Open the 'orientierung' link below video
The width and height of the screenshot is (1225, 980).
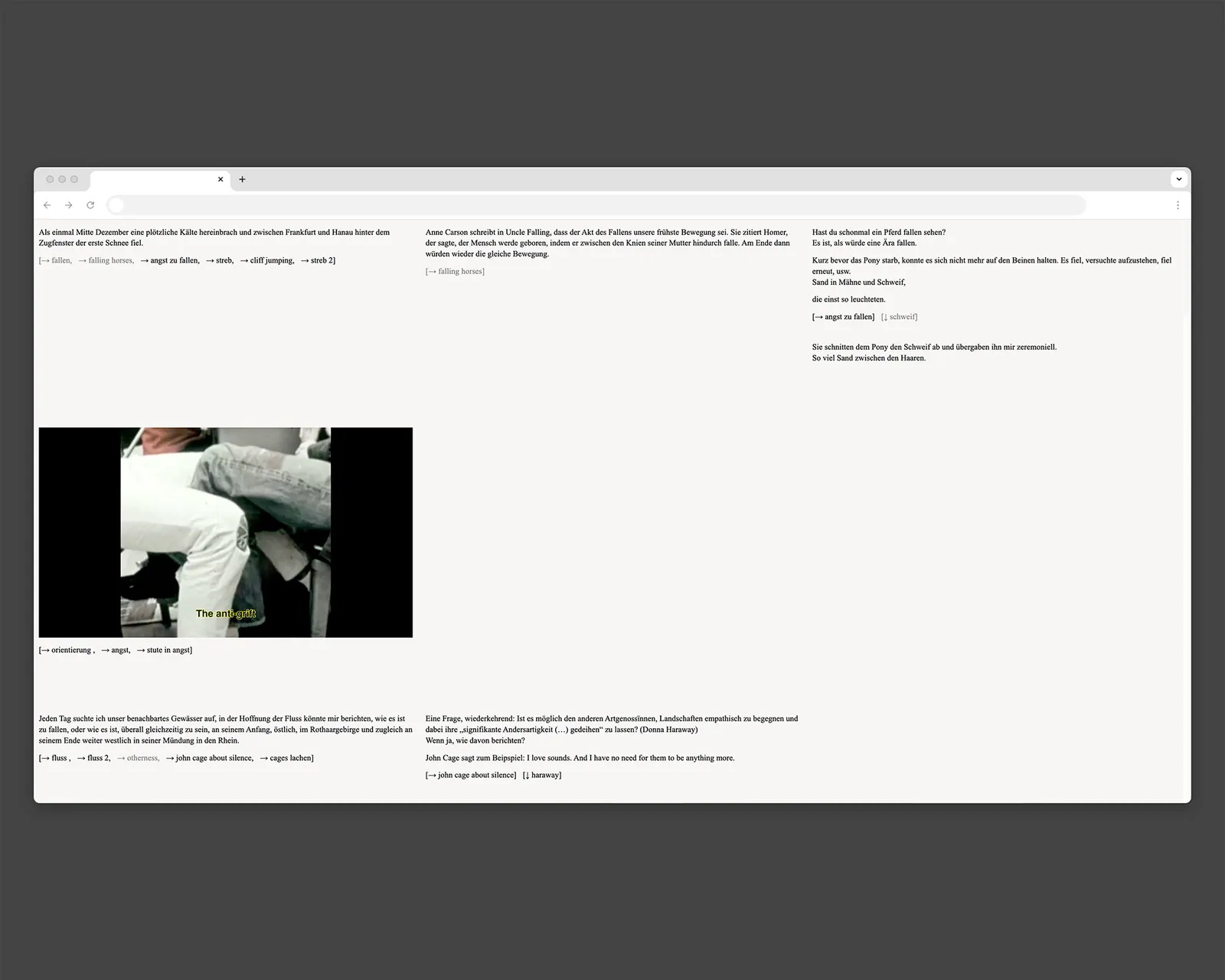pos(71,650)
